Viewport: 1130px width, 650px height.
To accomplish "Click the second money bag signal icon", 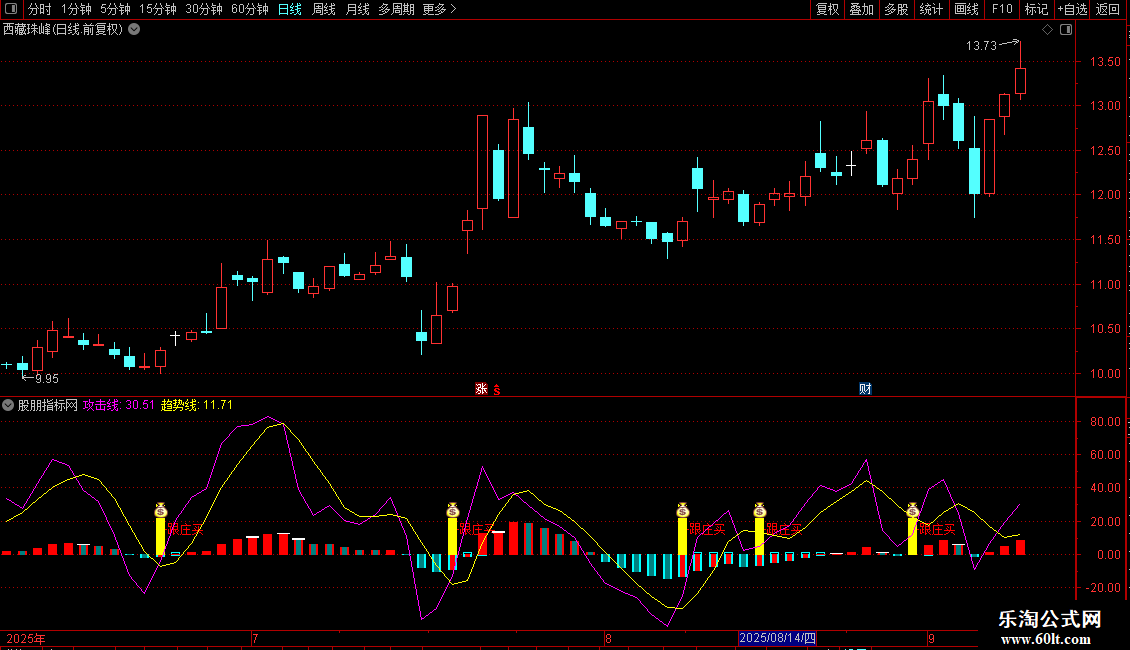I will 453,510.
